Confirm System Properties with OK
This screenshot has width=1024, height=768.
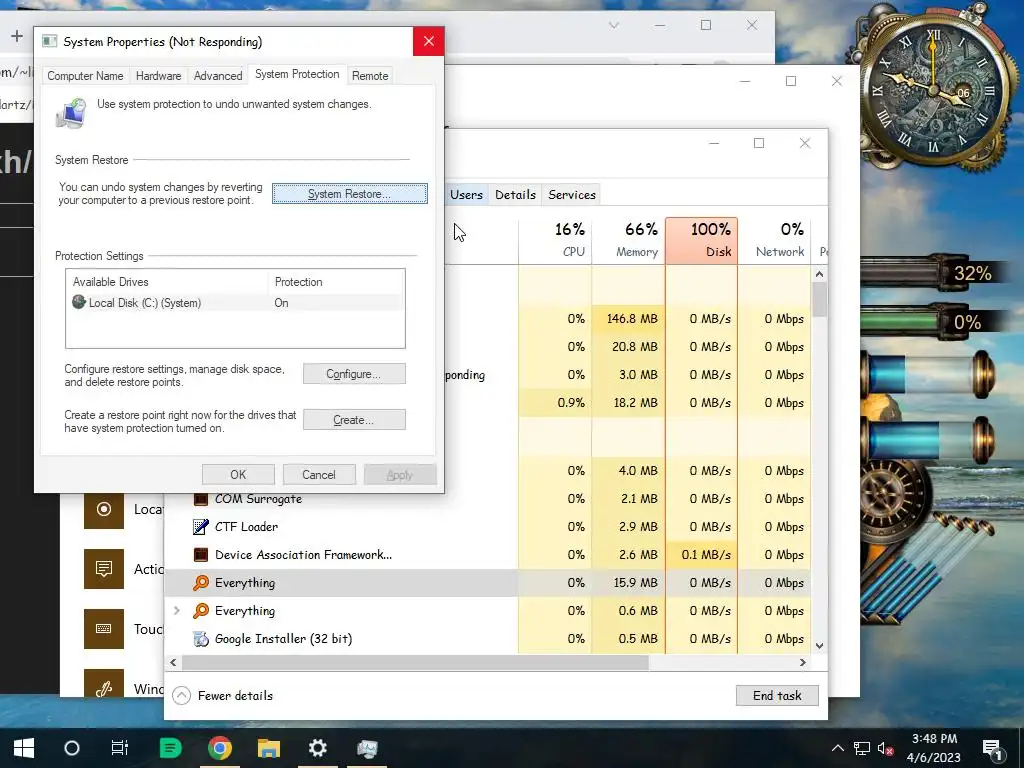tap(238, 475)
